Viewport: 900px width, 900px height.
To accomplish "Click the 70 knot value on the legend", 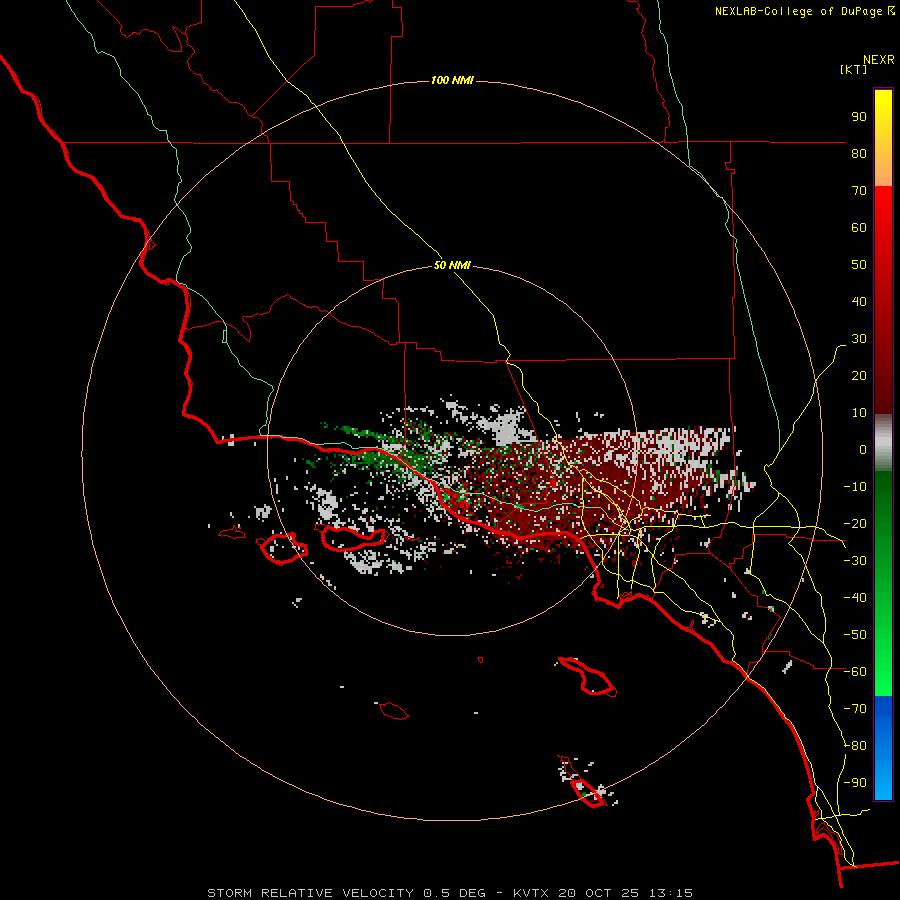I will (x=859, y=191).
